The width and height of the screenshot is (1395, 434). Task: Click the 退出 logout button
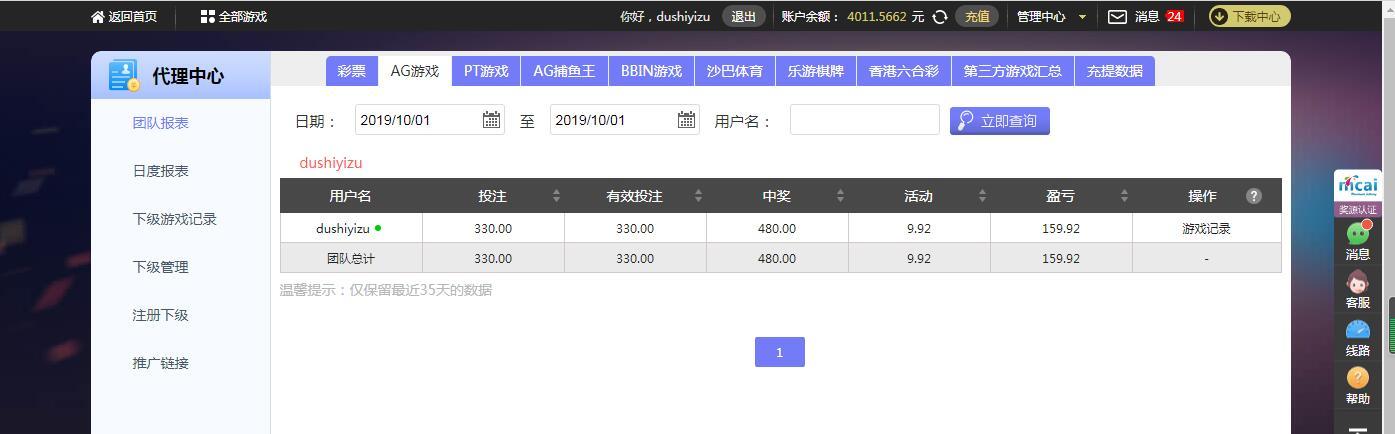pyautogui.click(x=744, y=17)
